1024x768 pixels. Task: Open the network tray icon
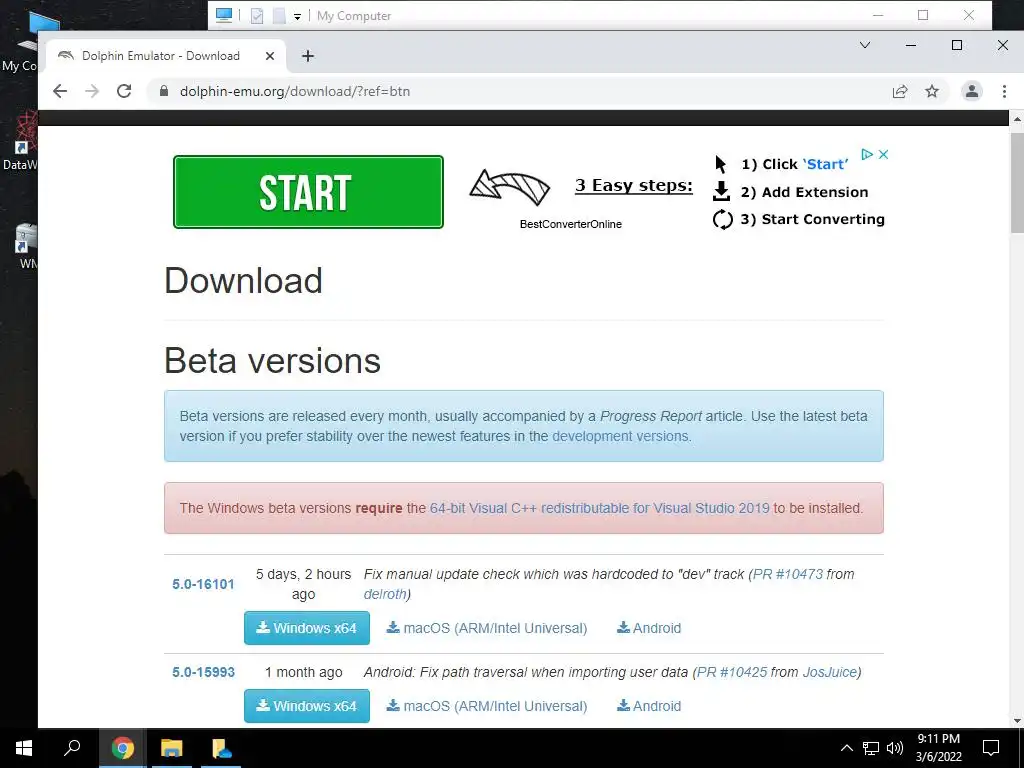pyautogui.click(x=871, y=748)
